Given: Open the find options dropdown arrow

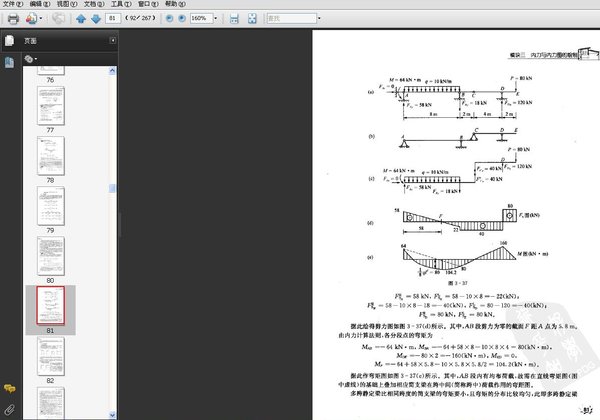Looking at the screenshot, I should point(320,18).
